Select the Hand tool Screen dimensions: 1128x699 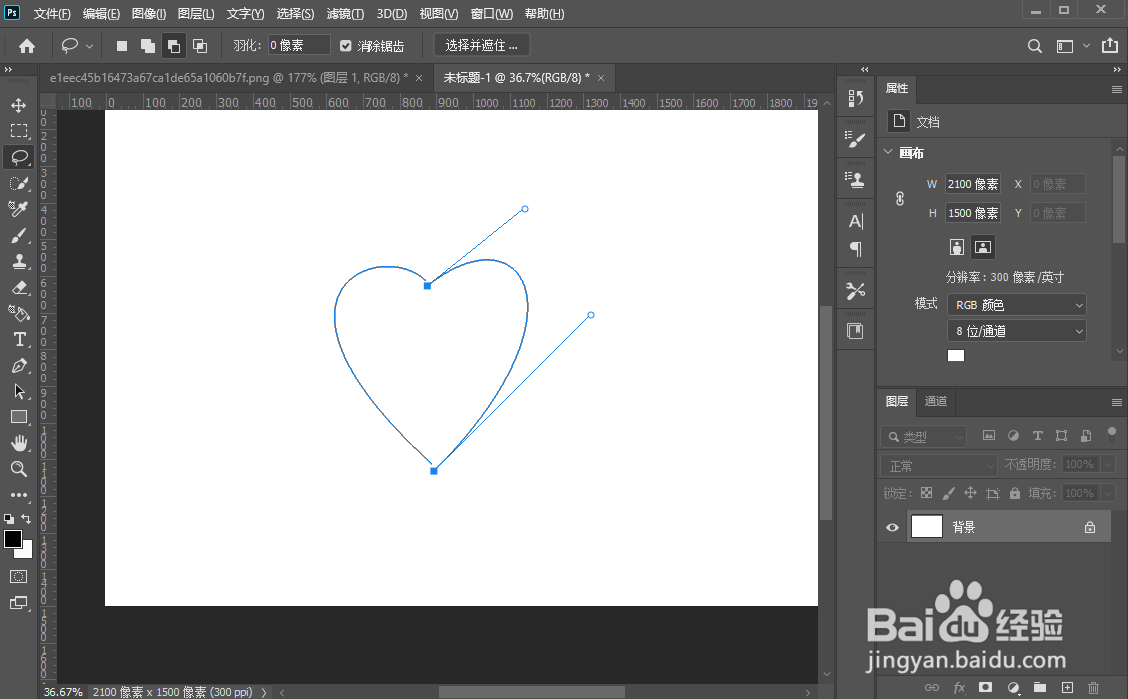coord(19,443)
